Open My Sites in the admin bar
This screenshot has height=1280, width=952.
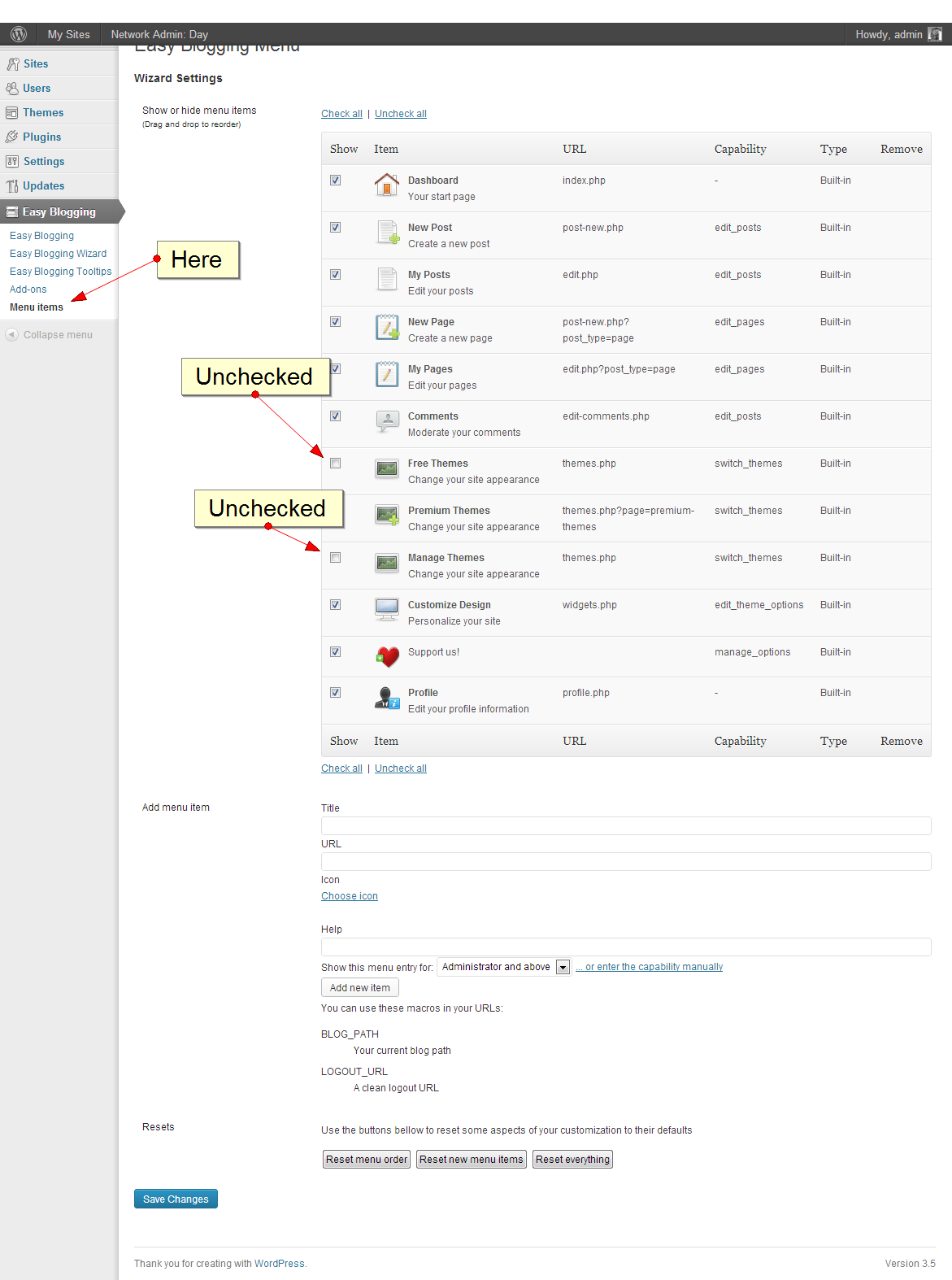68,34
